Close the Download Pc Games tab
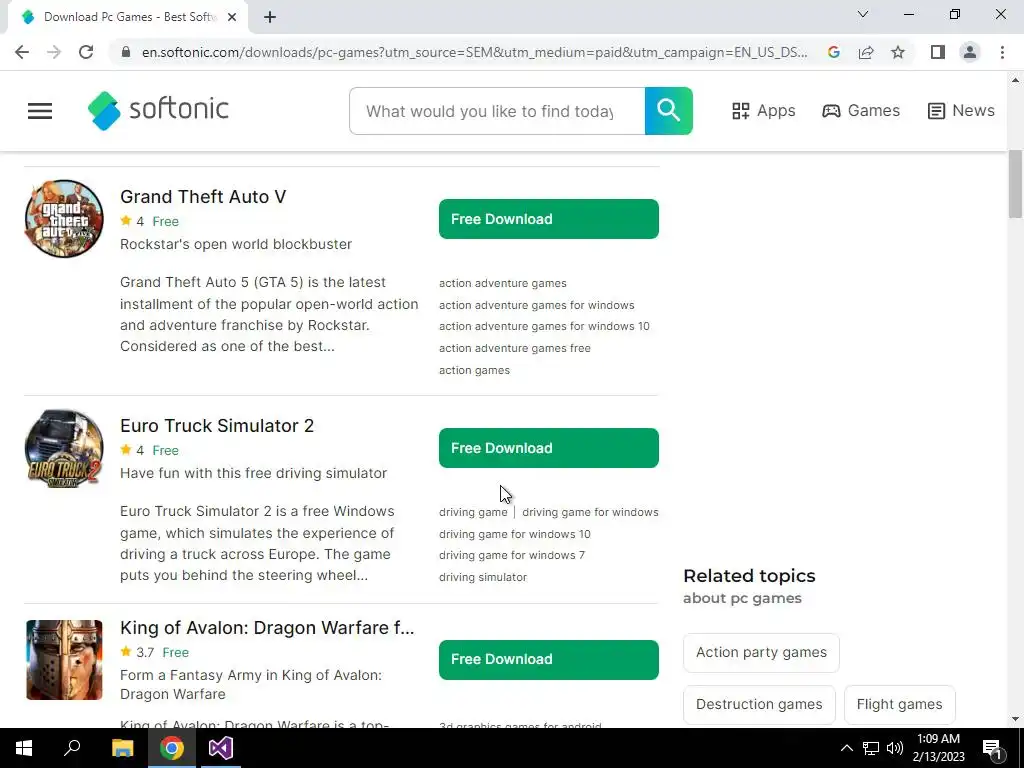Screen dimensions: 1024x768 point(232,17)
